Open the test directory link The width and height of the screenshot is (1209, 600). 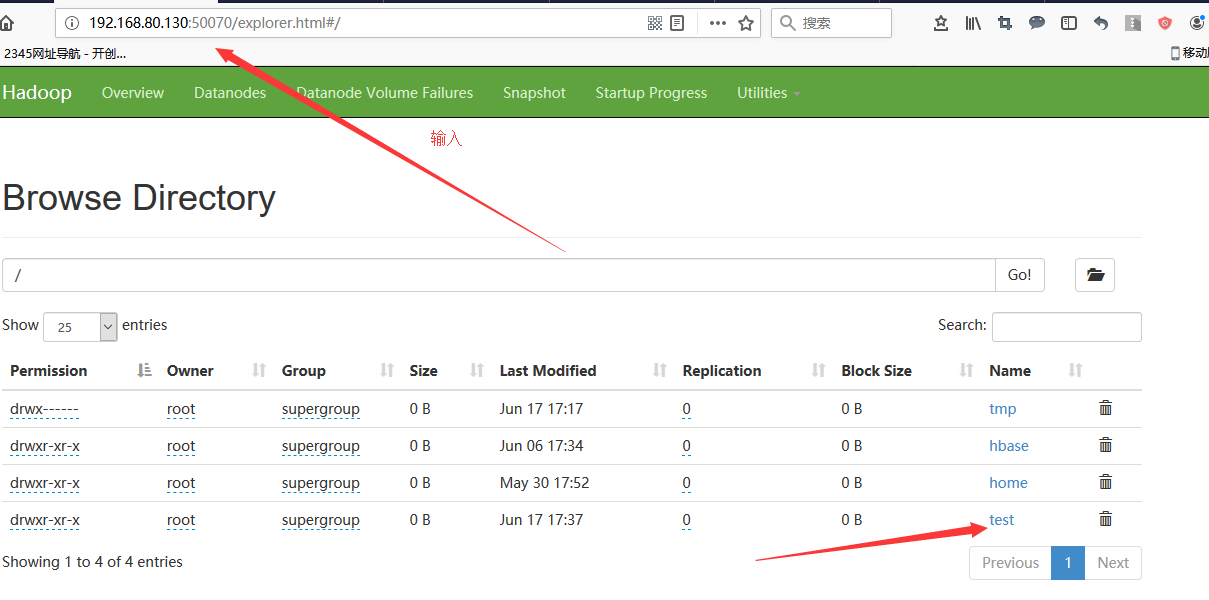1001,520
